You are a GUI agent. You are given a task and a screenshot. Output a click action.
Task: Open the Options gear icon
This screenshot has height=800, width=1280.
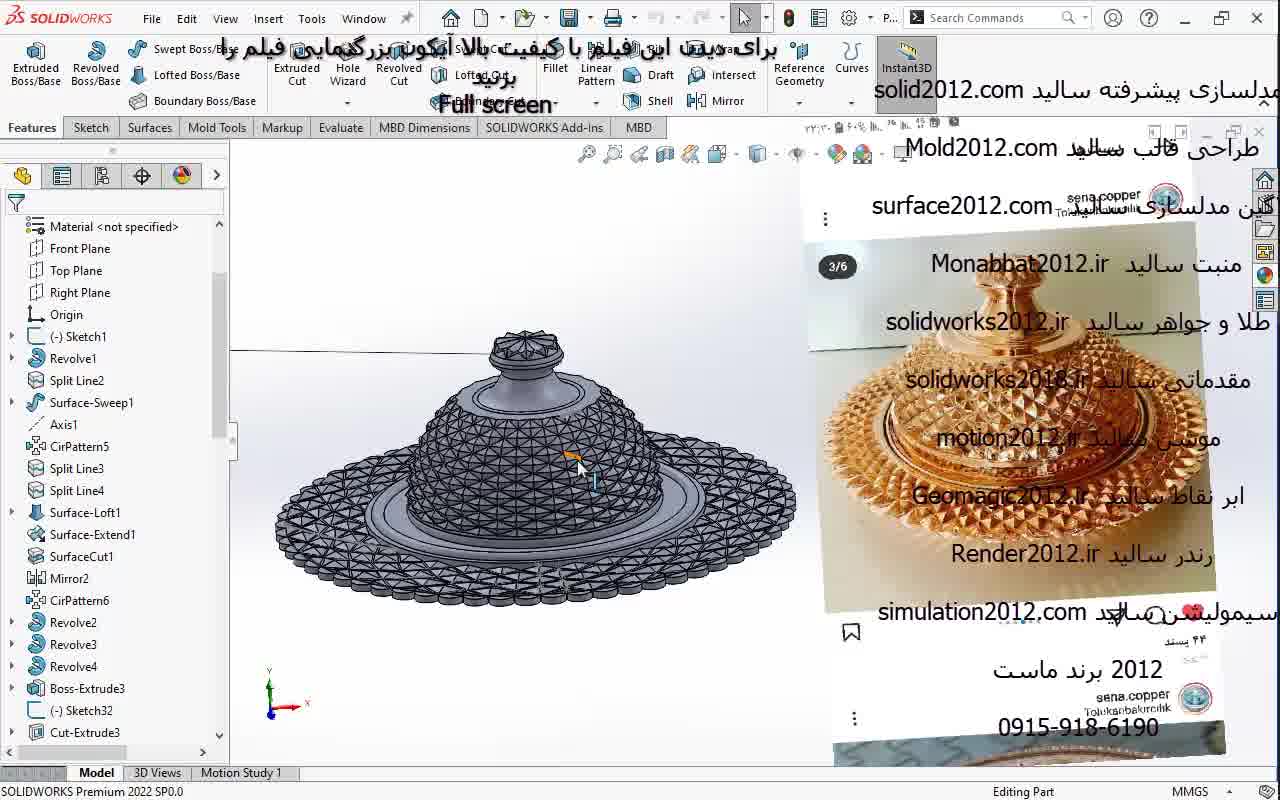(849, 18)
